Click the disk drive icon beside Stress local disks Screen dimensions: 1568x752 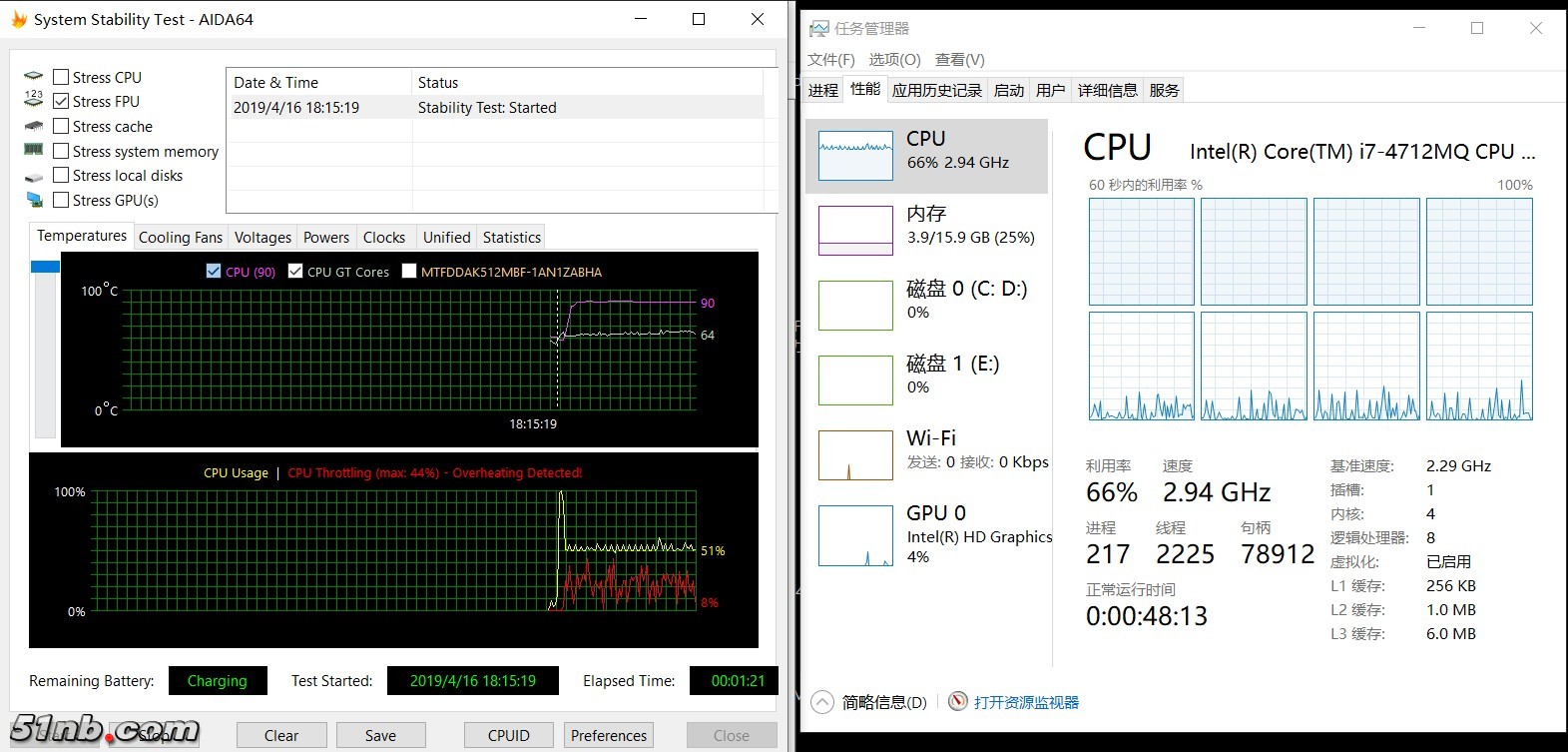pyautogui.click(x=34, y=177)
